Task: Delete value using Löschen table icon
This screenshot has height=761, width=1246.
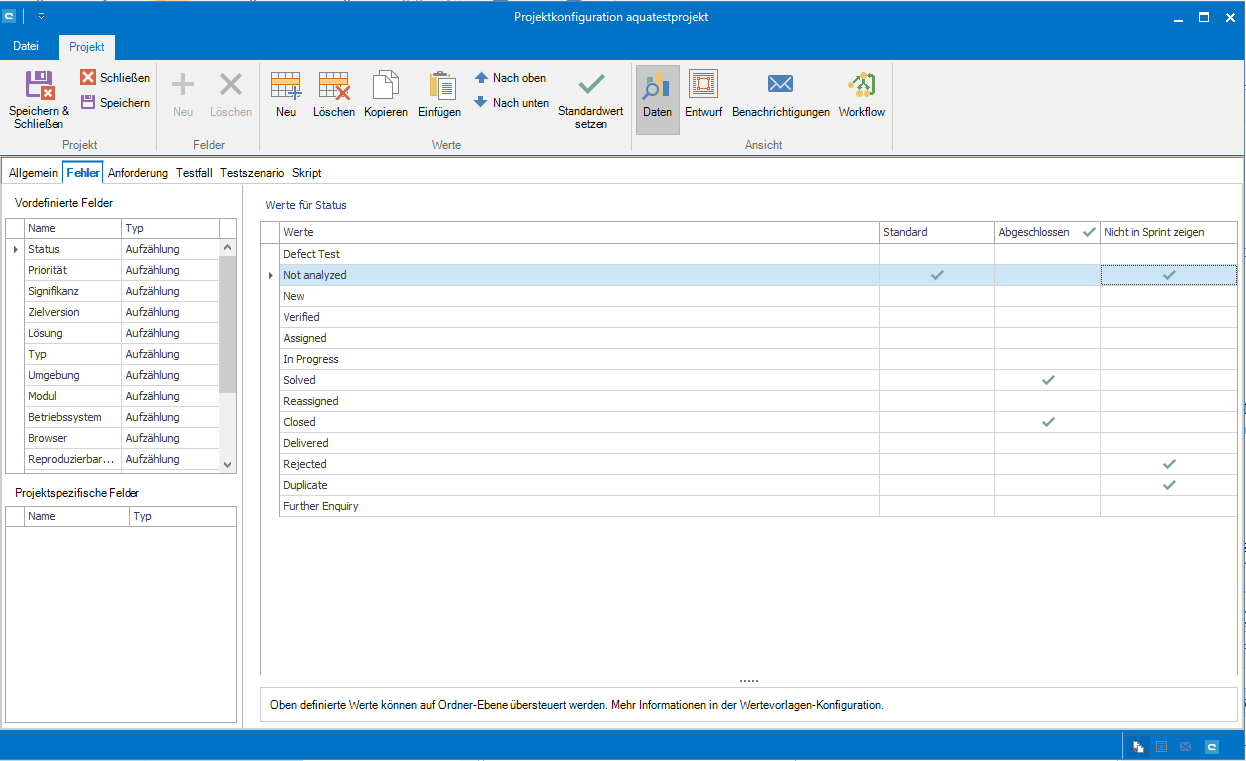Action: [333, 87]
